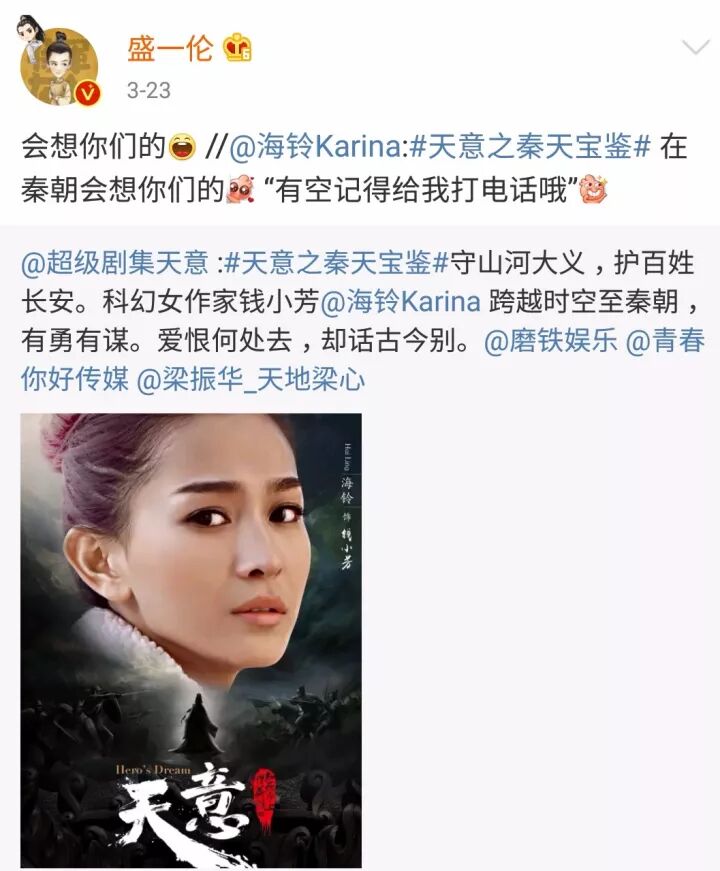Open @海铃Karina mention in original post

click(x=401, y=302)
